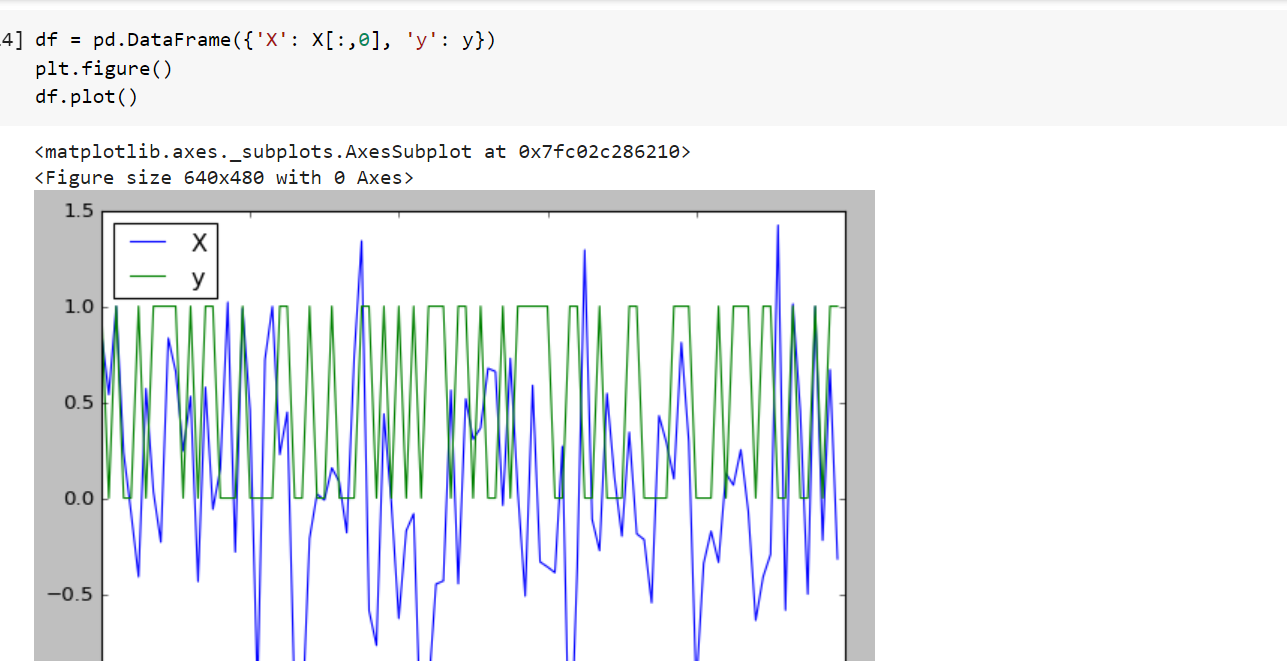Image resolution: width=1287 pixels, height=661 pixels.
Task: Click the blue X line legend icon
Action: coord(146,242)
